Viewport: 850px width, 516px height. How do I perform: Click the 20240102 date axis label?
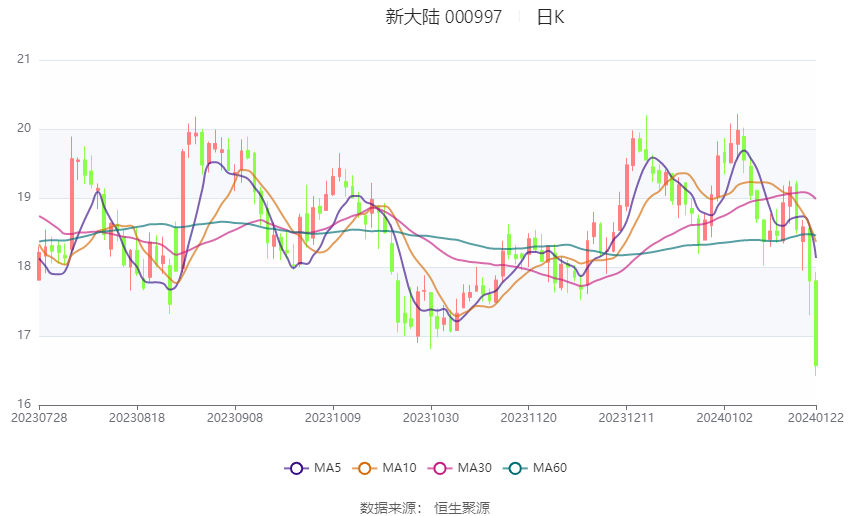(x=725, y=418)
